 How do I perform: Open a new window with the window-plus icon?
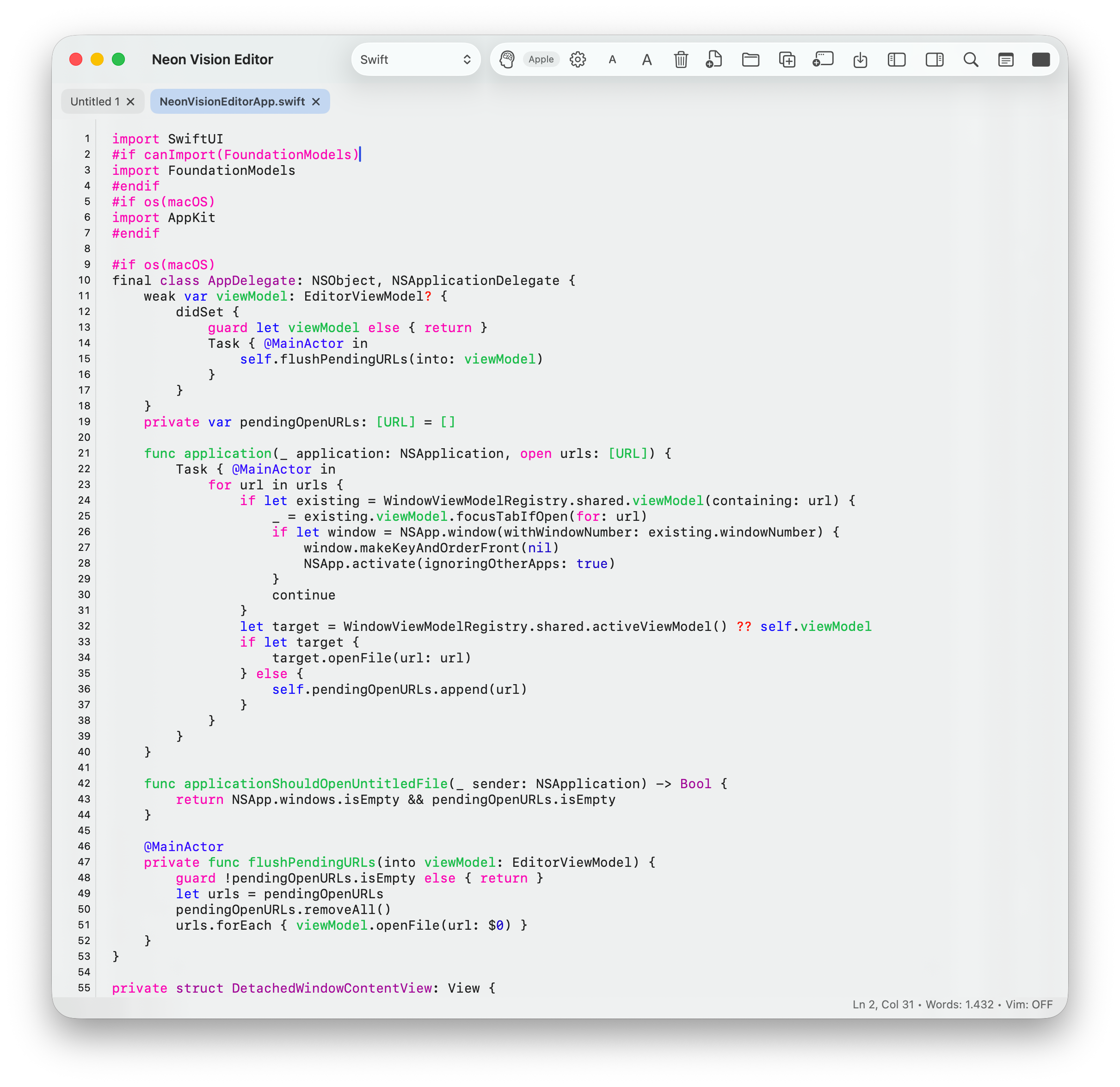click(x=823, y=59)
